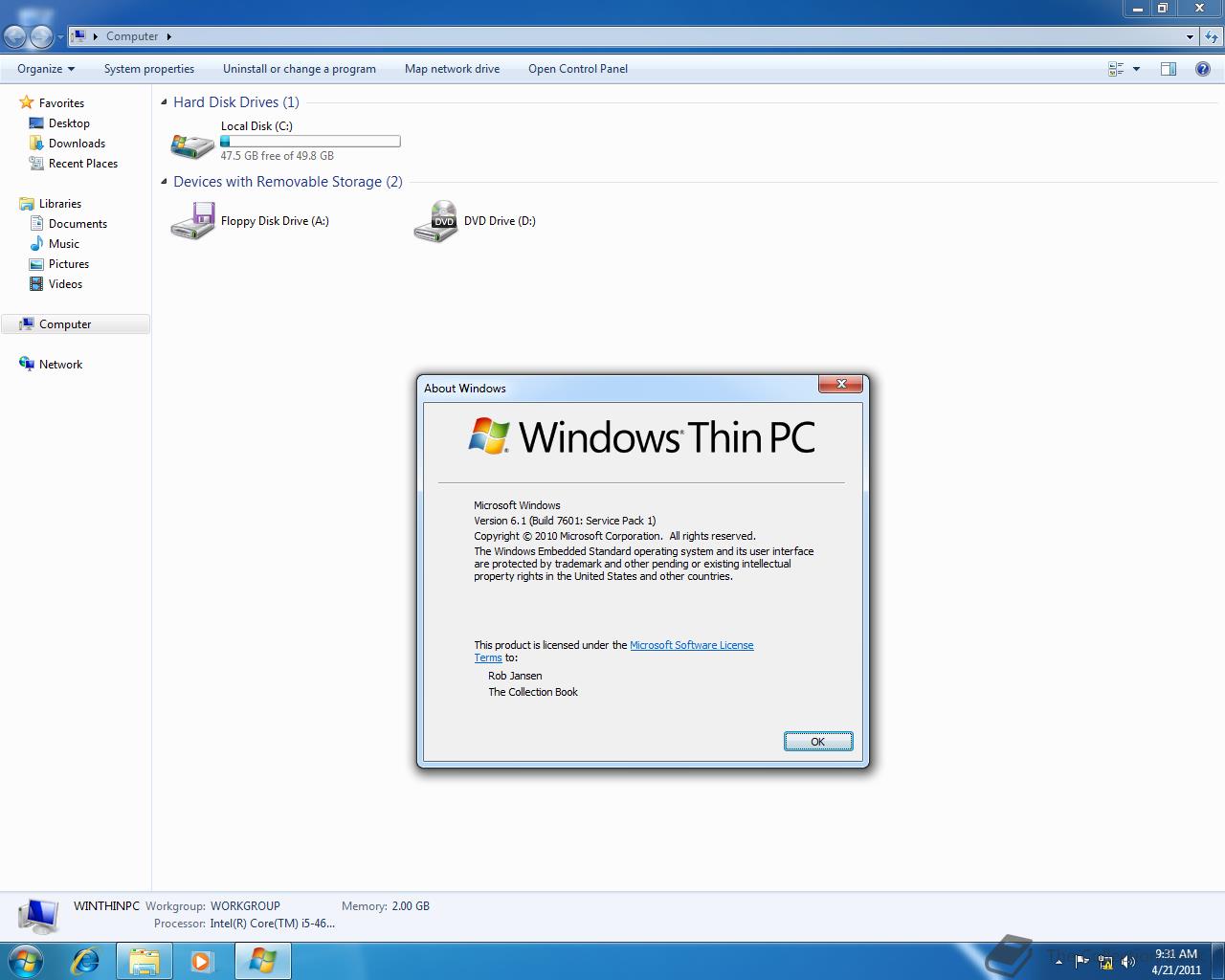
Task: Click the 'Workgroup: WORKGROUP' detail
Action: [212, 906]
